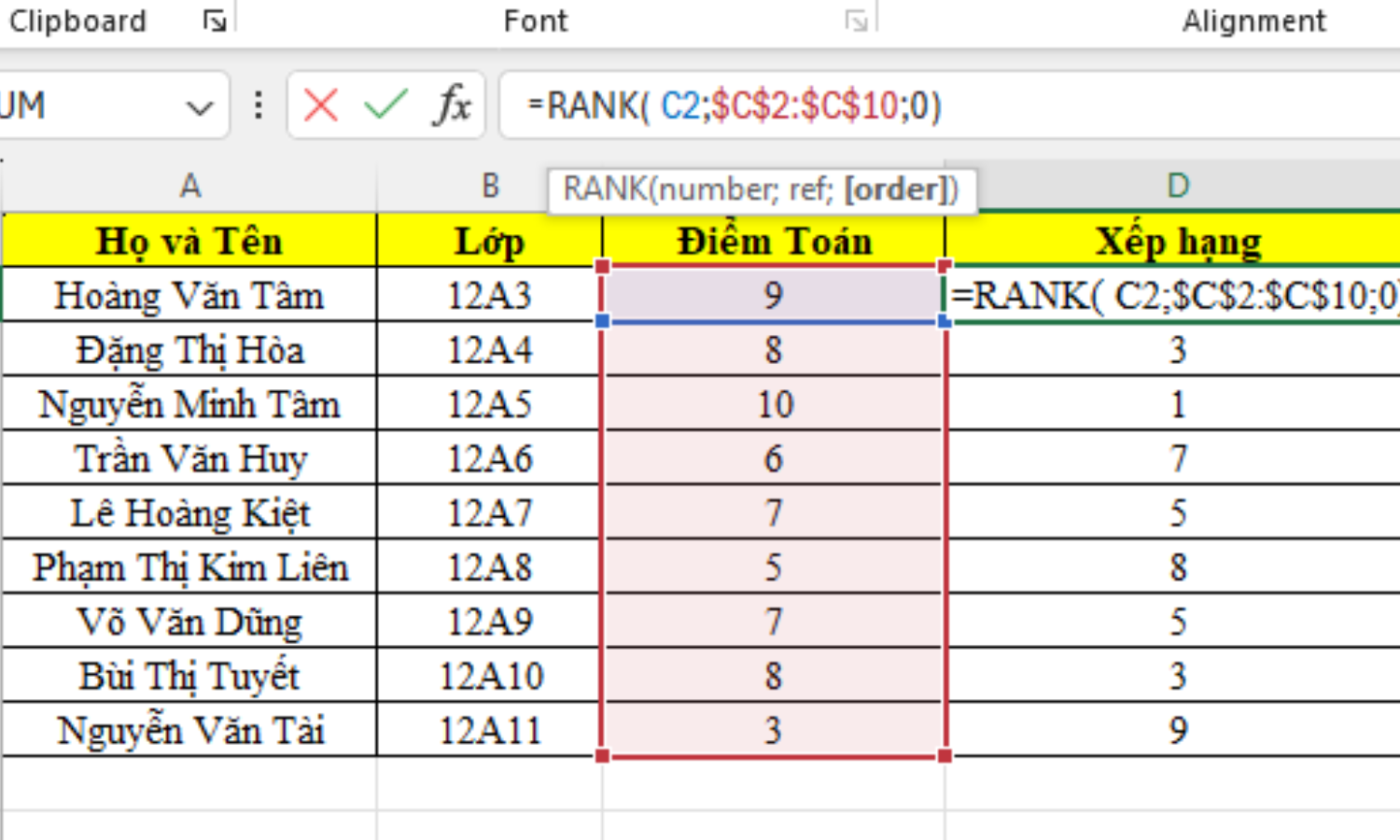Select score cell 10 for Nguyễn Minh Tâm
The image size is (1400, 840).
point(774,404)
